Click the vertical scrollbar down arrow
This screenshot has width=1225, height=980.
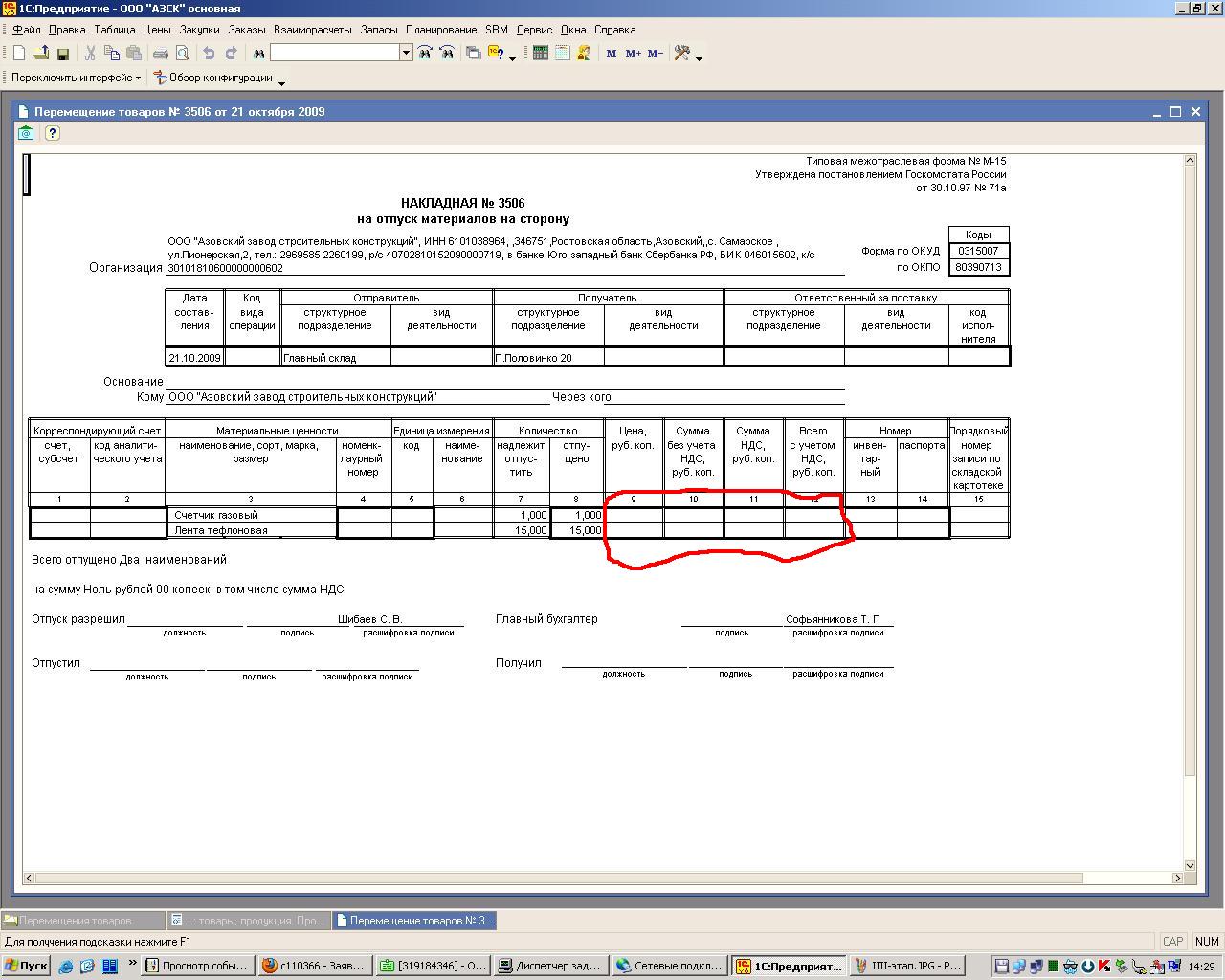(1191, 865)
